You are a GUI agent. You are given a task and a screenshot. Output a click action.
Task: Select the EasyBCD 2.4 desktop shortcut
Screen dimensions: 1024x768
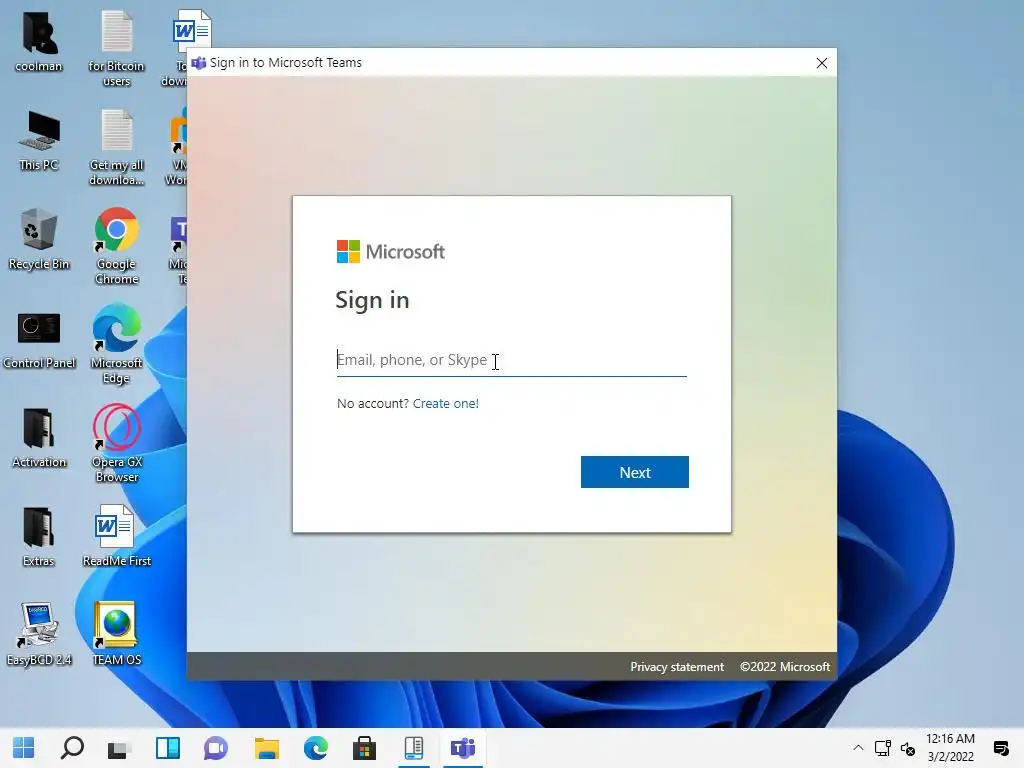click(39, 635)
